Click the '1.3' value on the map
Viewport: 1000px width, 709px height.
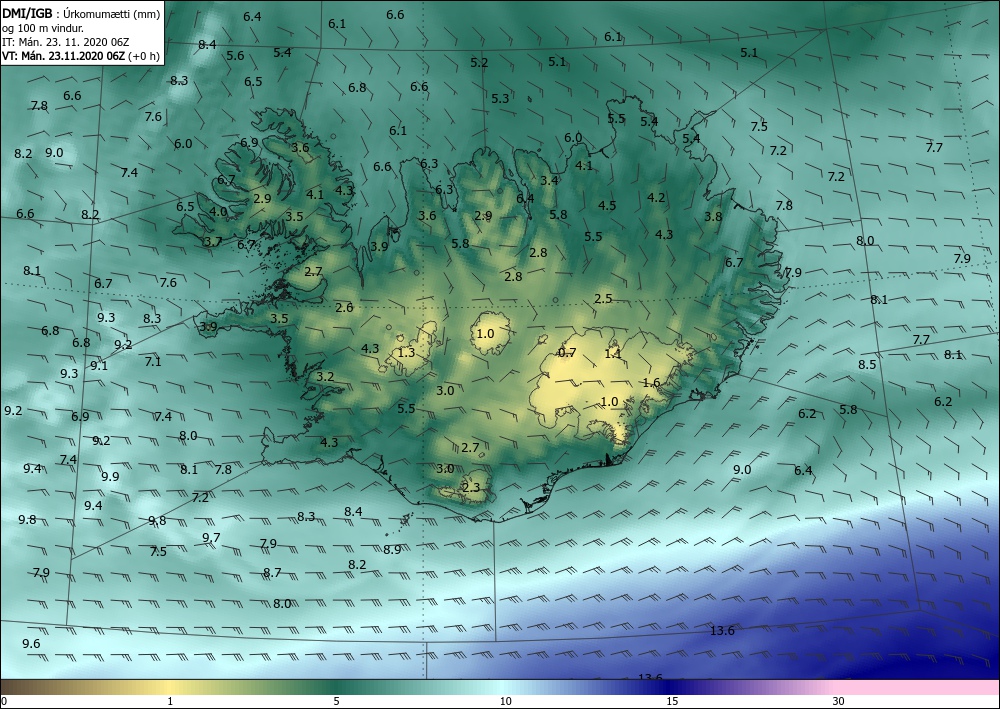click(406, 353)
